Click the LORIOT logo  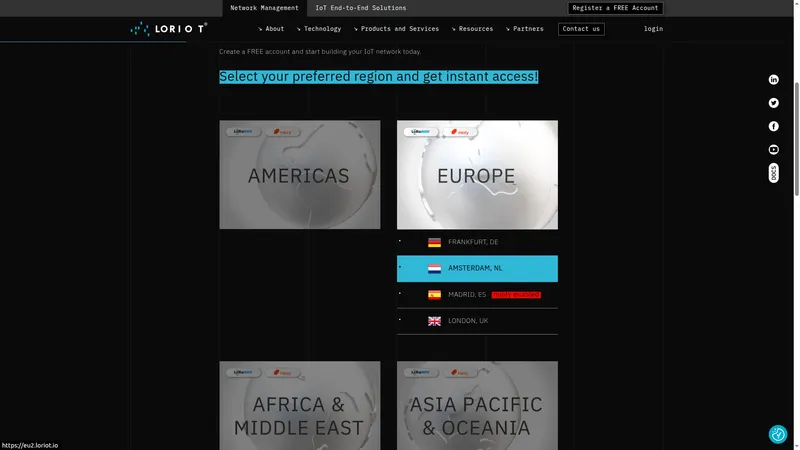pyautogui.click(x=169, y=29)
